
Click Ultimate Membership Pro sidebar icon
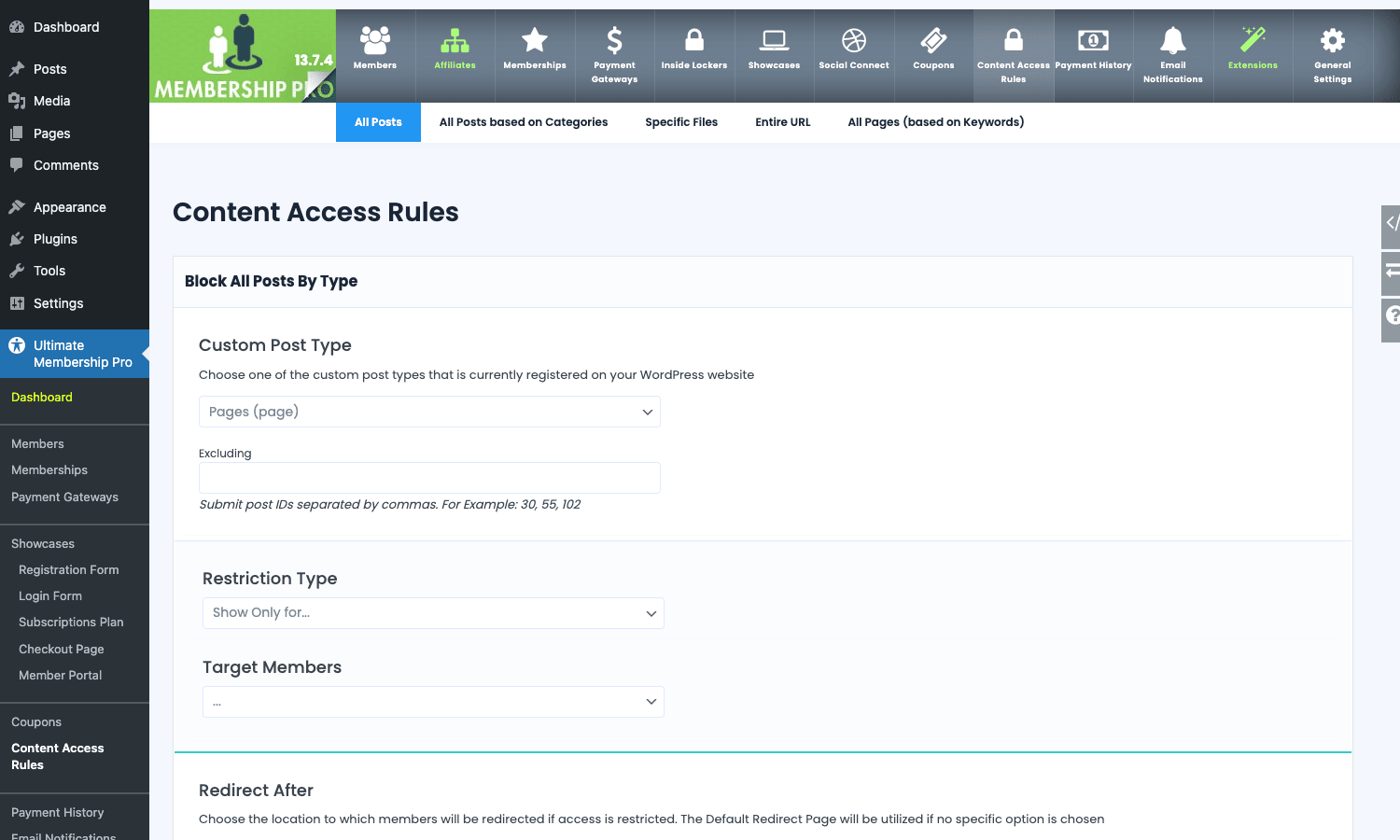[x=17, y=345]
